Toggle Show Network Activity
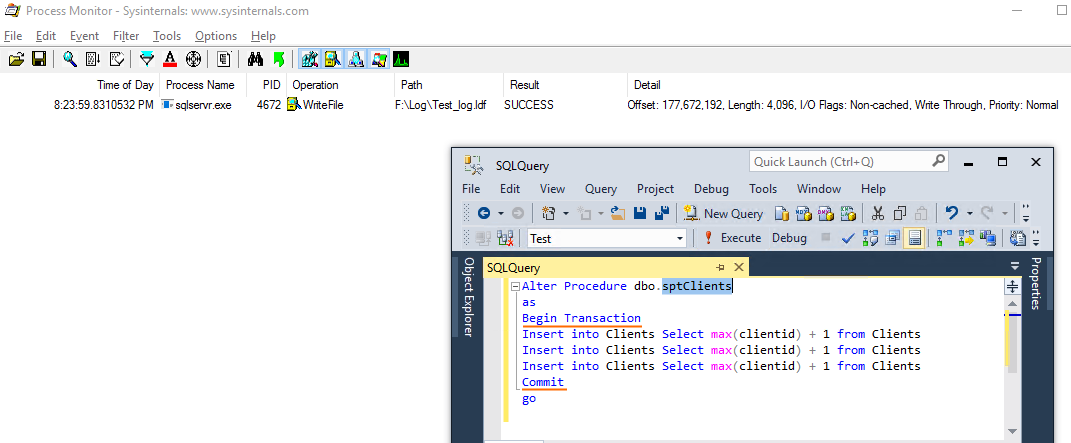Viewport: 1071px width, 443px height. coord(355,59)
